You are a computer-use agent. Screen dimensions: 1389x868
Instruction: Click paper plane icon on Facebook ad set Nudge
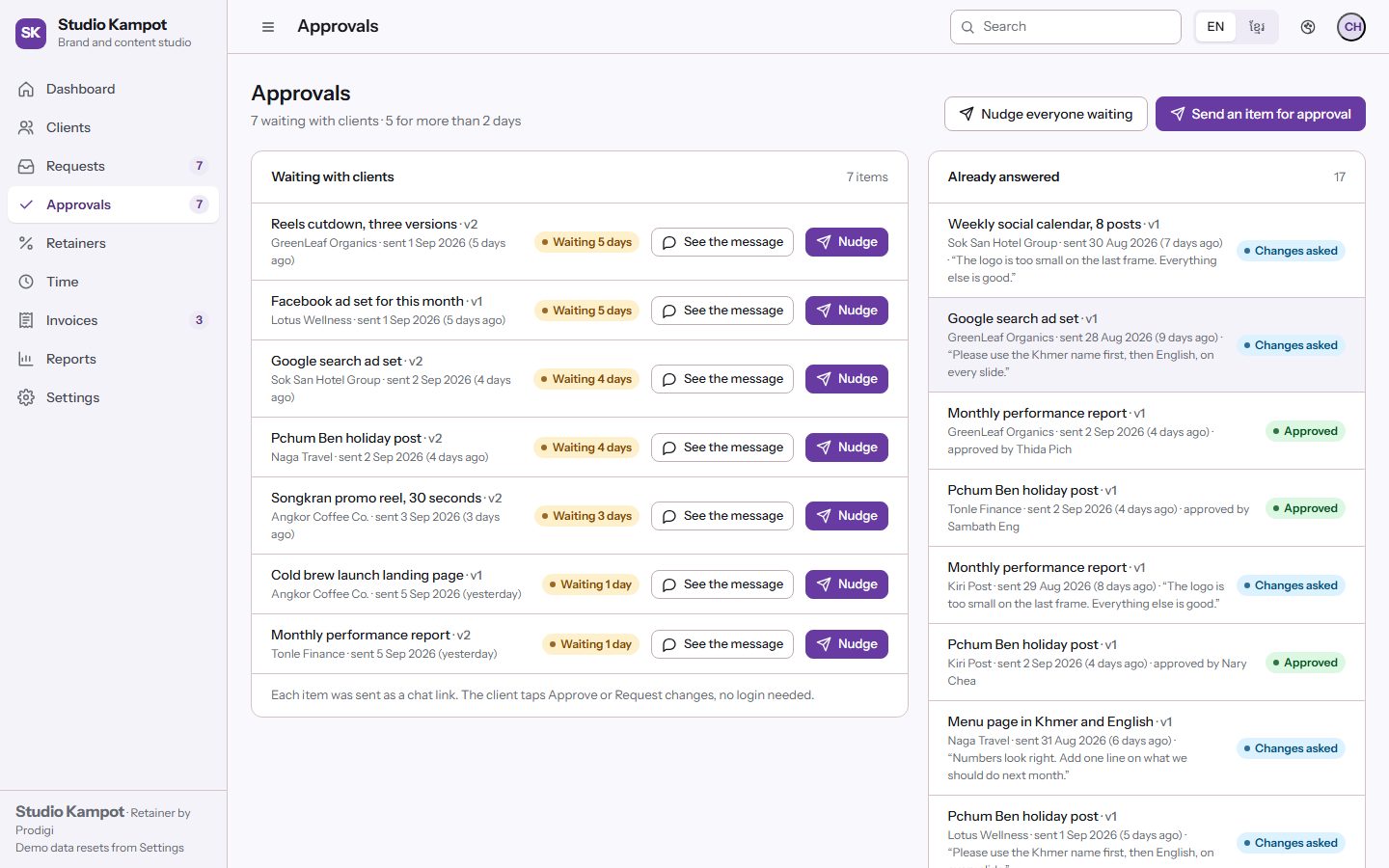pos(824,311)
